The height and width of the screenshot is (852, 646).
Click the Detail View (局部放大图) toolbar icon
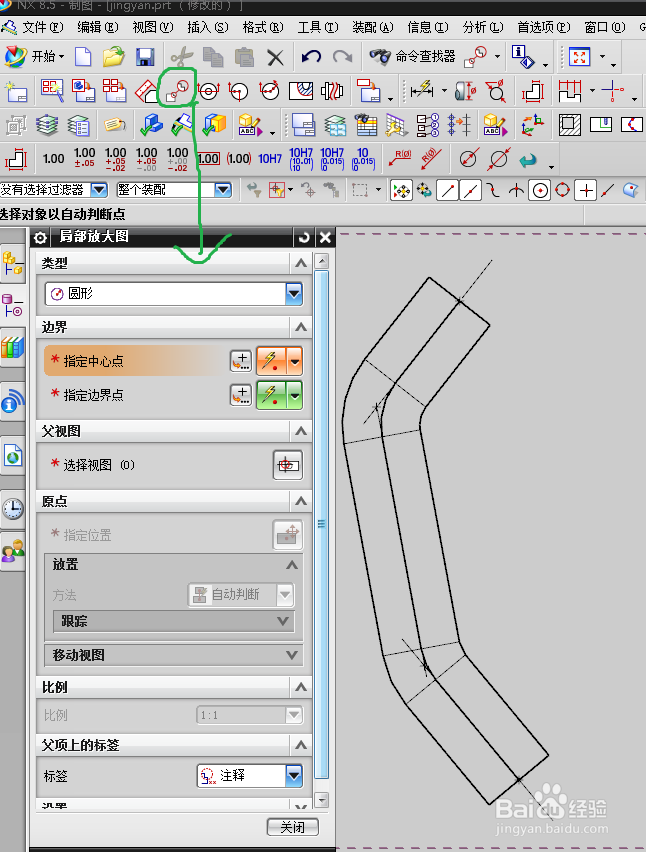tap(178, 90)
